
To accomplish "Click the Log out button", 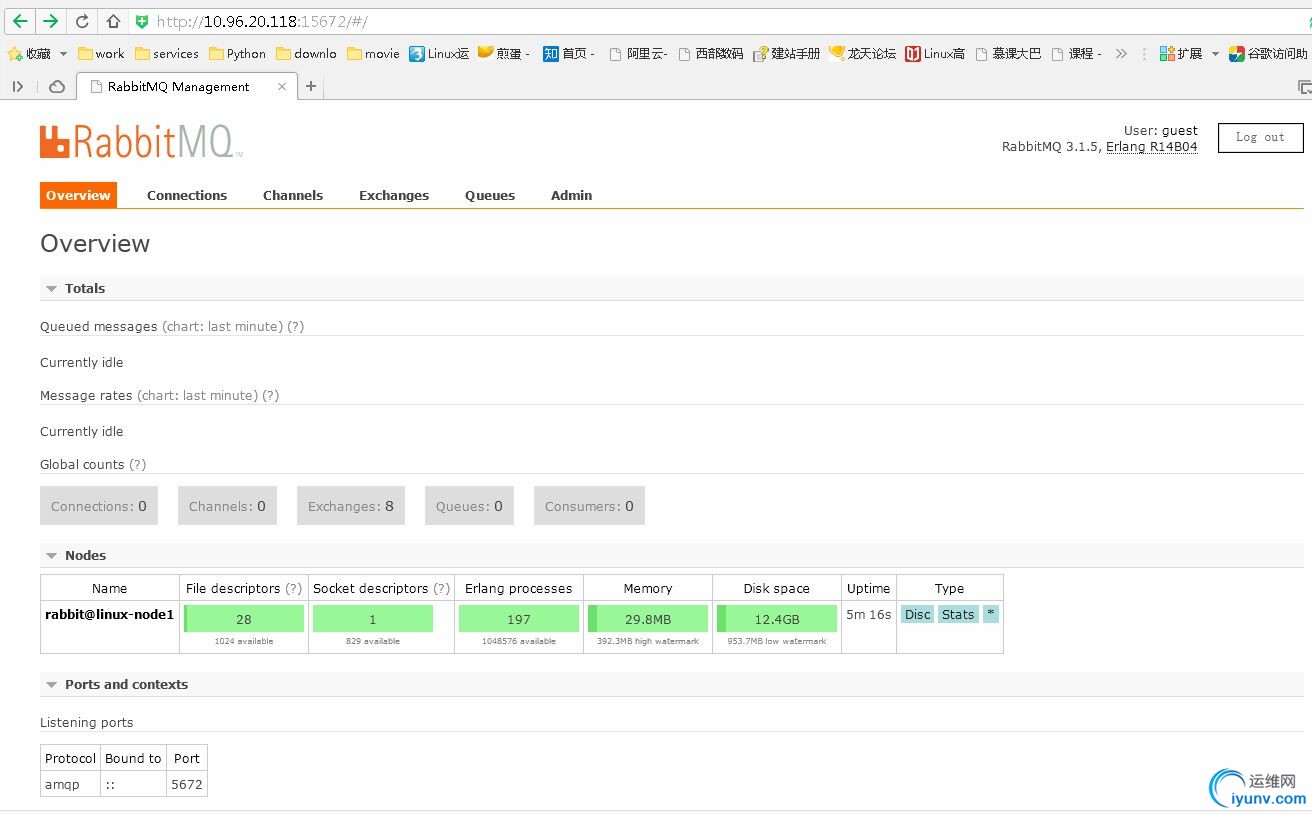I will 1260,138.
